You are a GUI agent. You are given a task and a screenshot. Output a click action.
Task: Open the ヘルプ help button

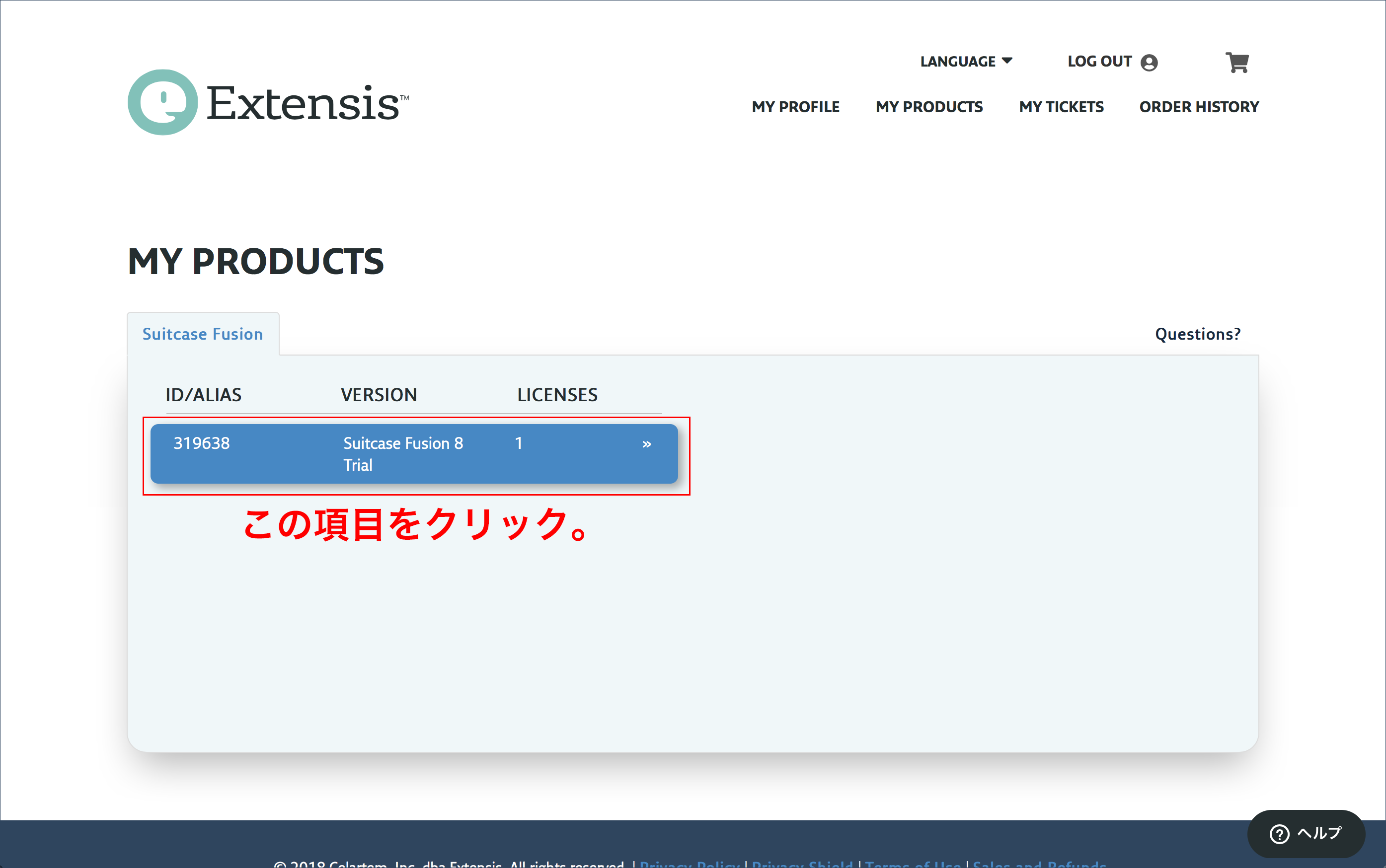(x=1306, y=834)
